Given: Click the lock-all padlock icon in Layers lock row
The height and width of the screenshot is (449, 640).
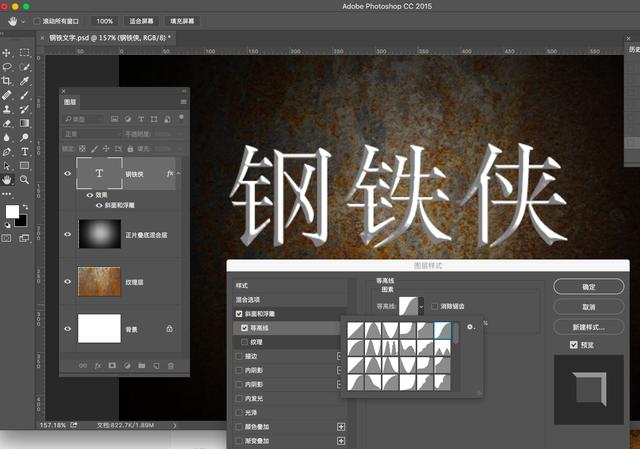Looking at the screenshot, I should click(x=130, y=149).
